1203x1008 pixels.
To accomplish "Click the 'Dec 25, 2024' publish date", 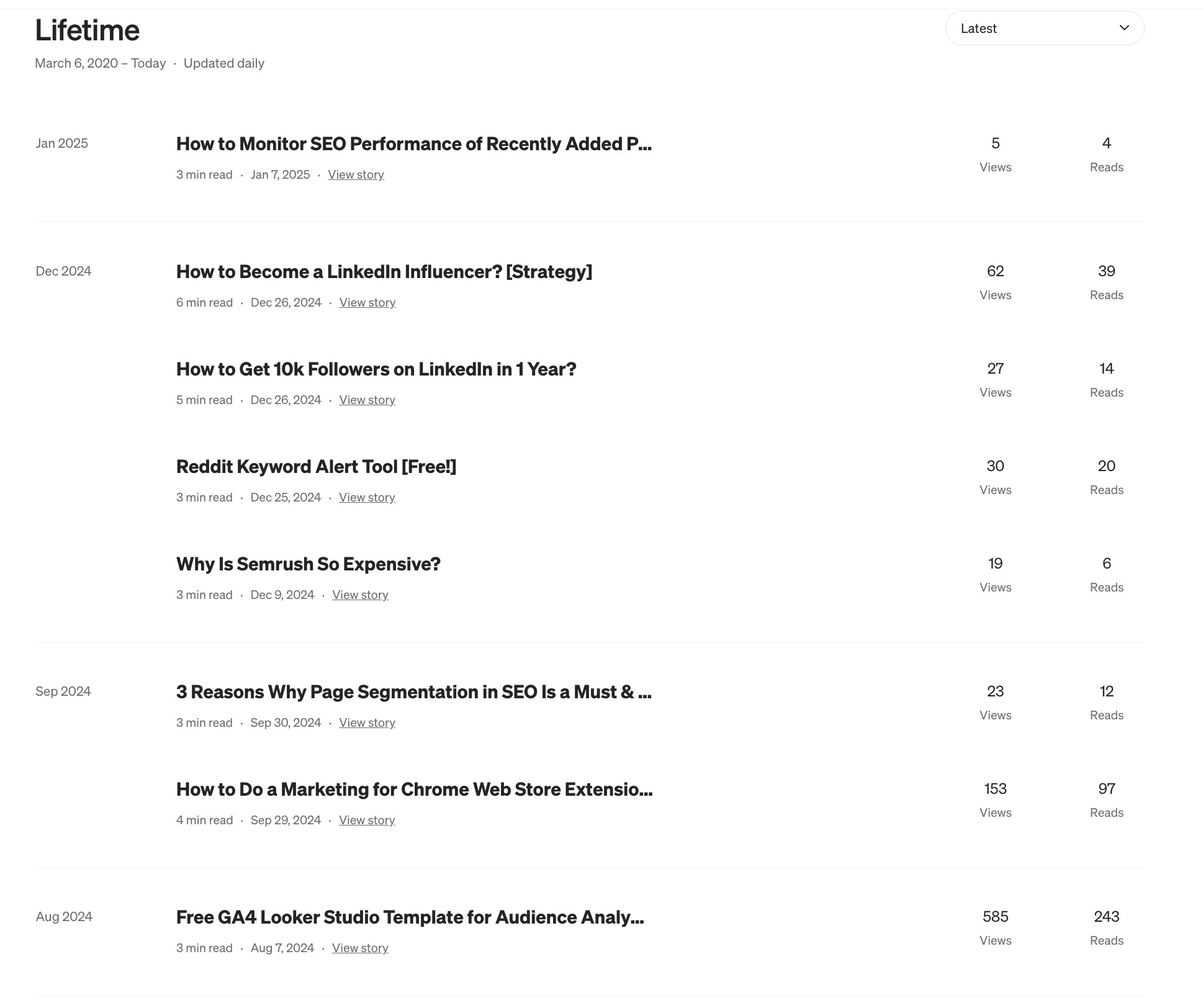I will pos(286,498).
